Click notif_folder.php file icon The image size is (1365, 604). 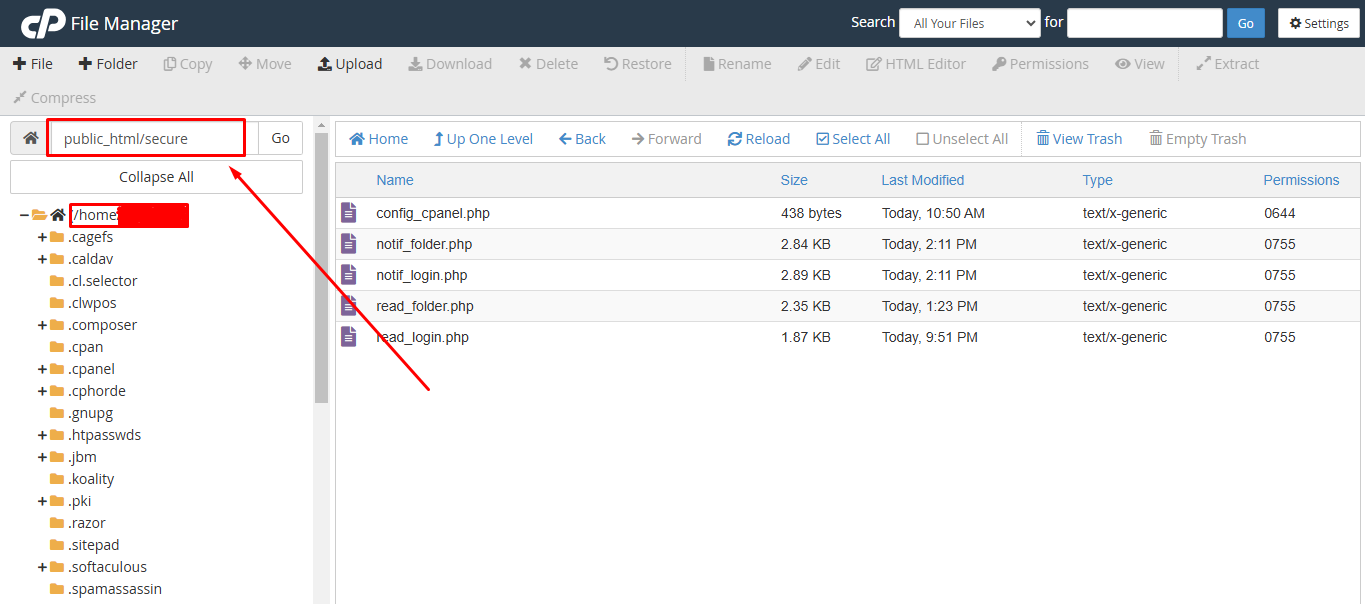click(x=348, y=244)
